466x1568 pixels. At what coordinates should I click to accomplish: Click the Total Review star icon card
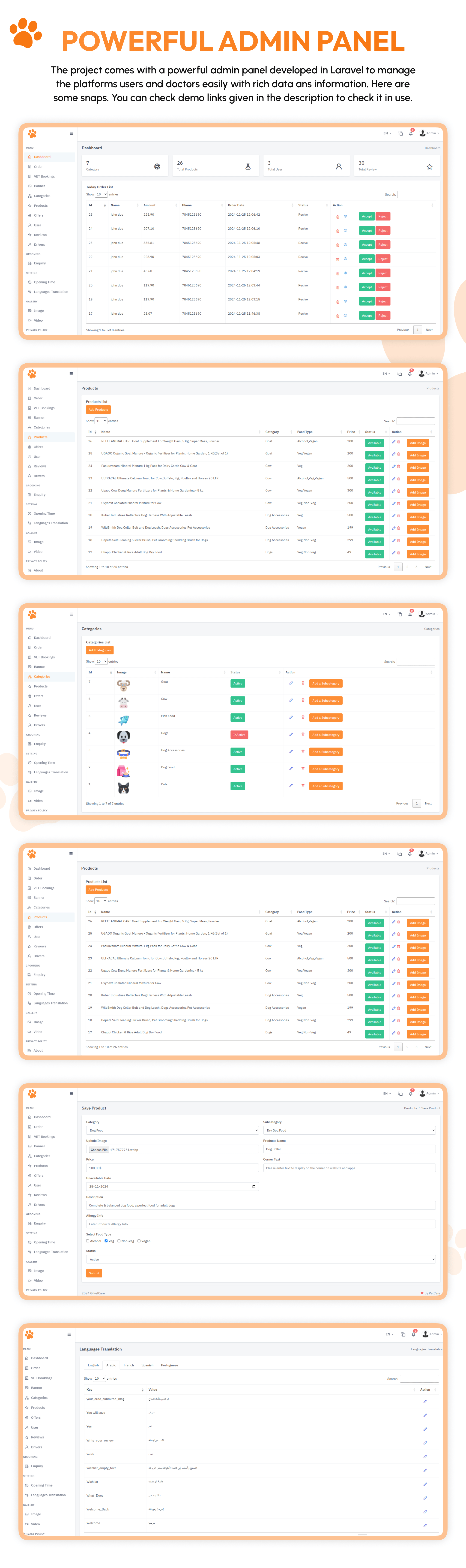point(430,167)
